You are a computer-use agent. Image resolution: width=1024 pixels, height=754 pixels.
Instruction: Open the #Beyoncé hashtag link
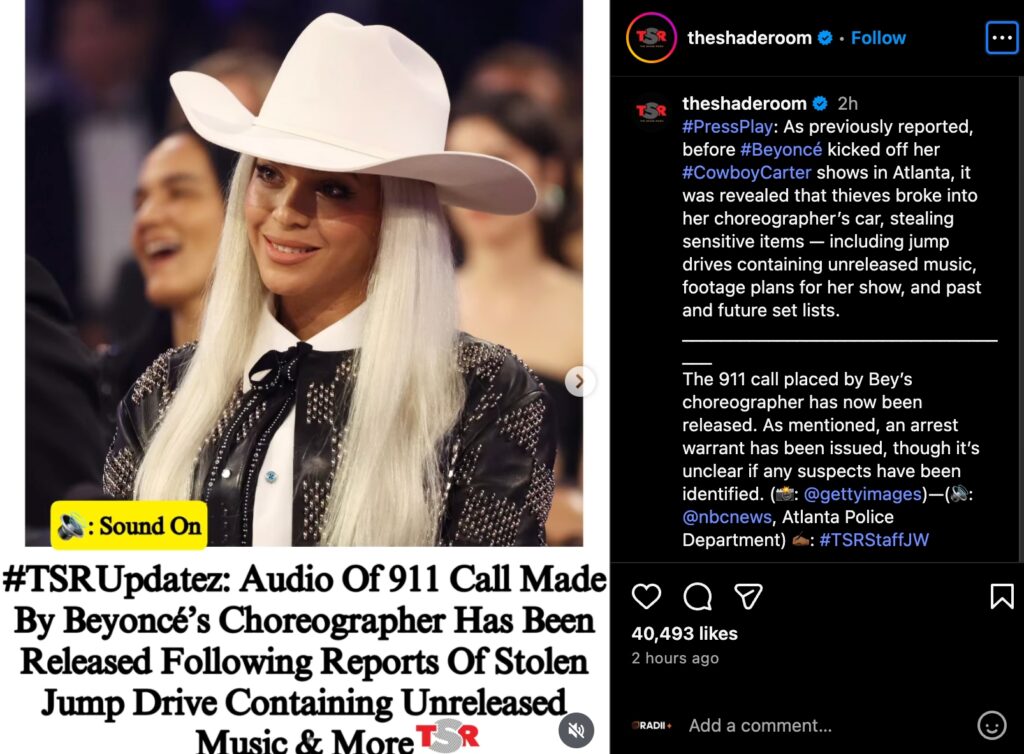click(781, 149)
